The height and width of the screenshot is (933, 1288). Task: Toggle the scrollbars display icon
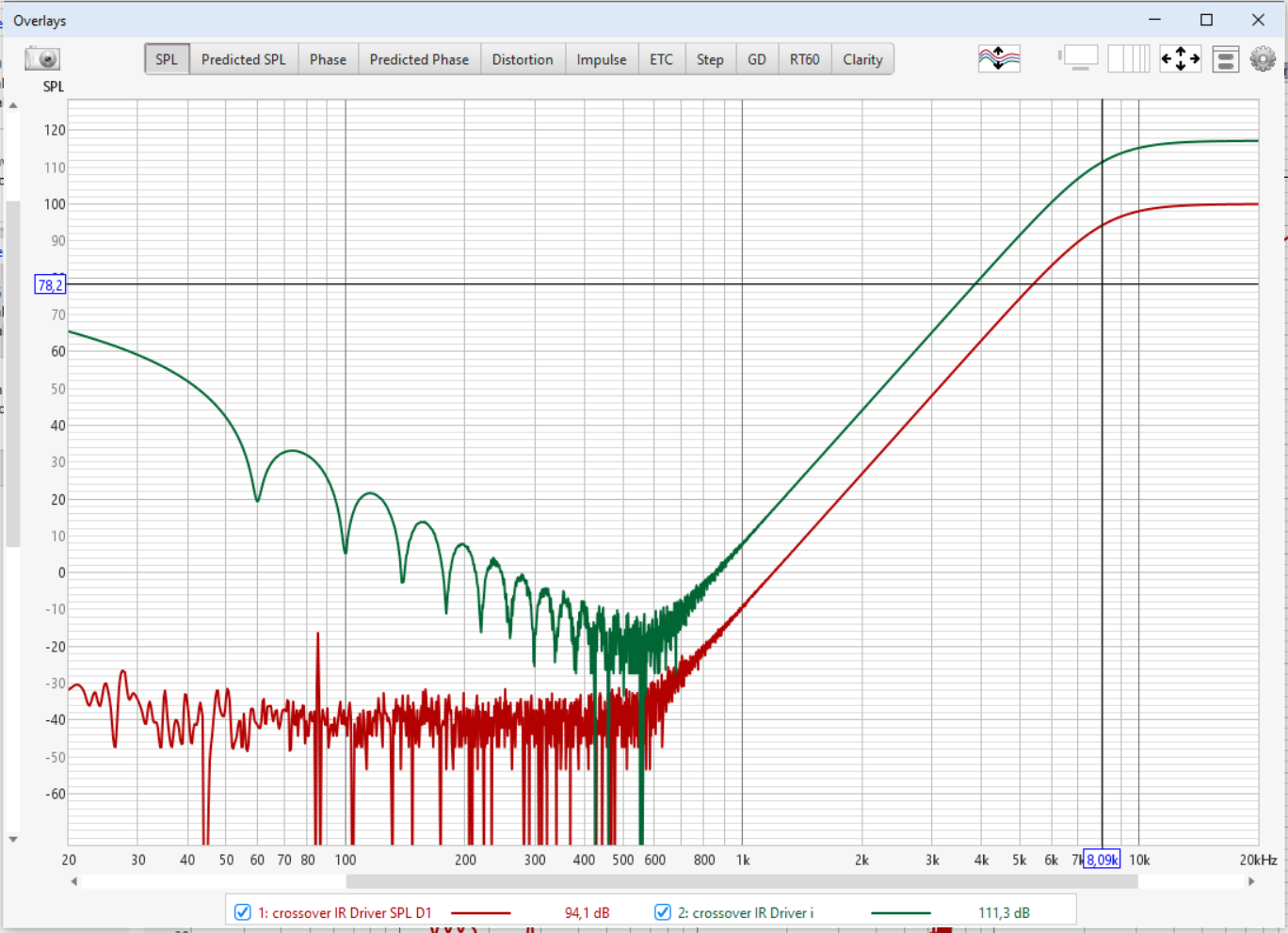[x=1078, y=58]
